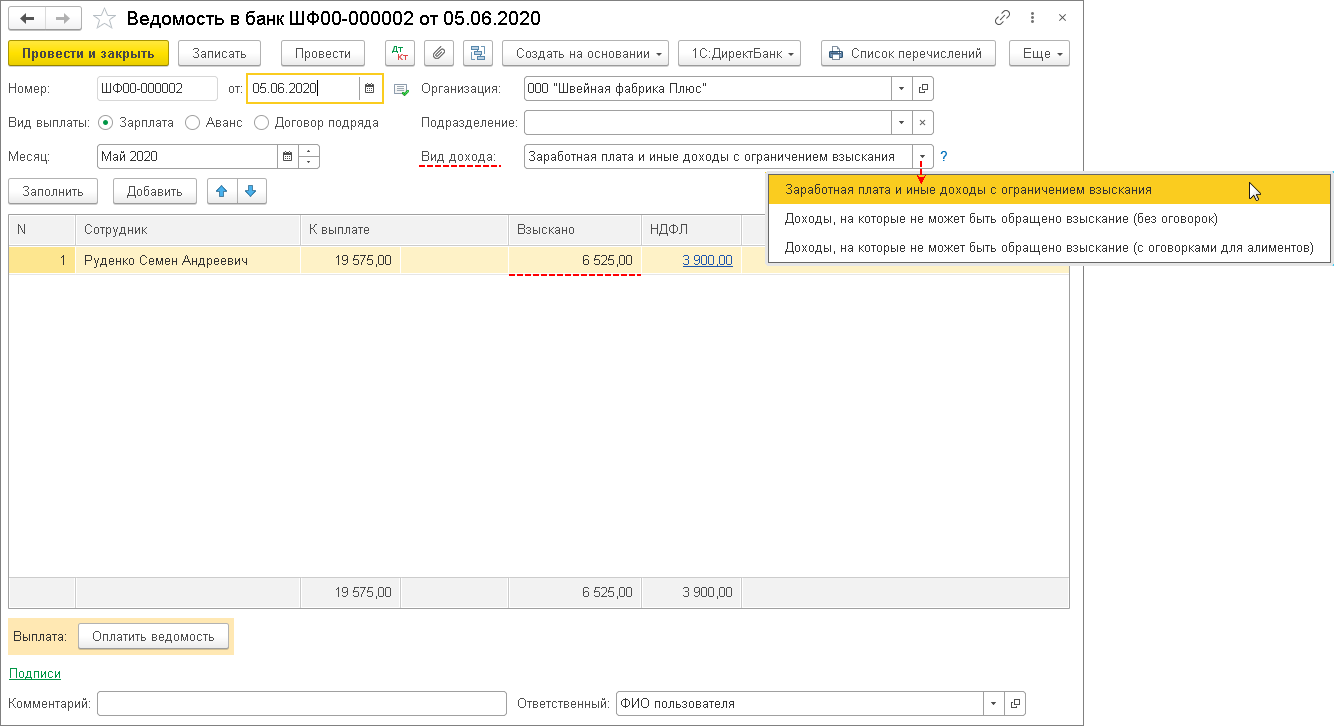Click the НДФЛ column header
Viewport: 1334px width, 726px height.
[x=691, y=230]
